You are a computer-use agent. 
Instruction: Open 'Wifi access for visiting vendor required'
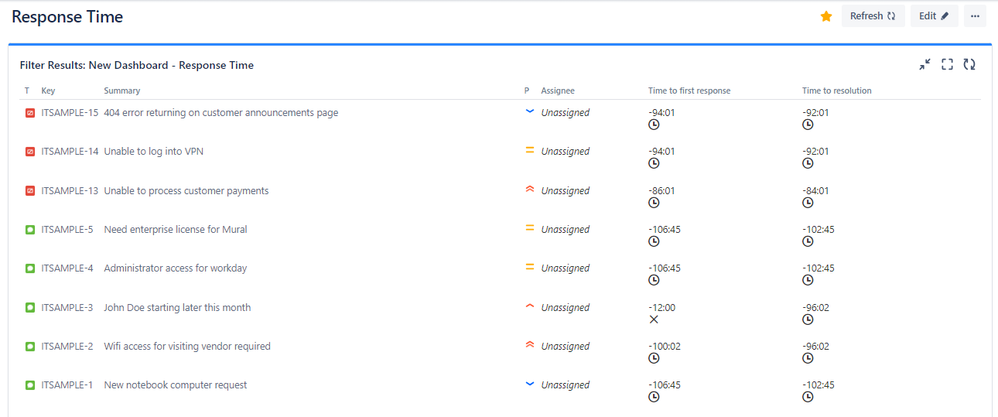click(x=187, y=346)
